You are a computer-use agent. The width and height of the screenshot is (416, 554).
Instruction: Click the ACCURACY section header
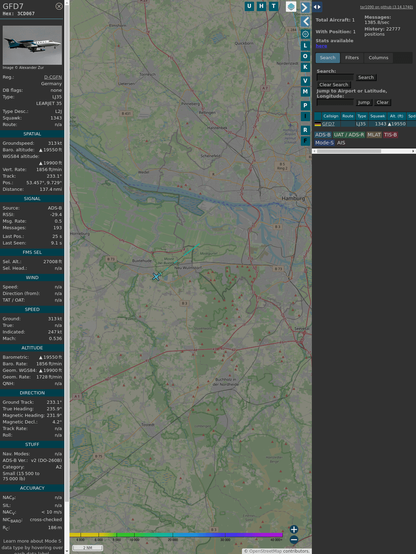point(32,488)
